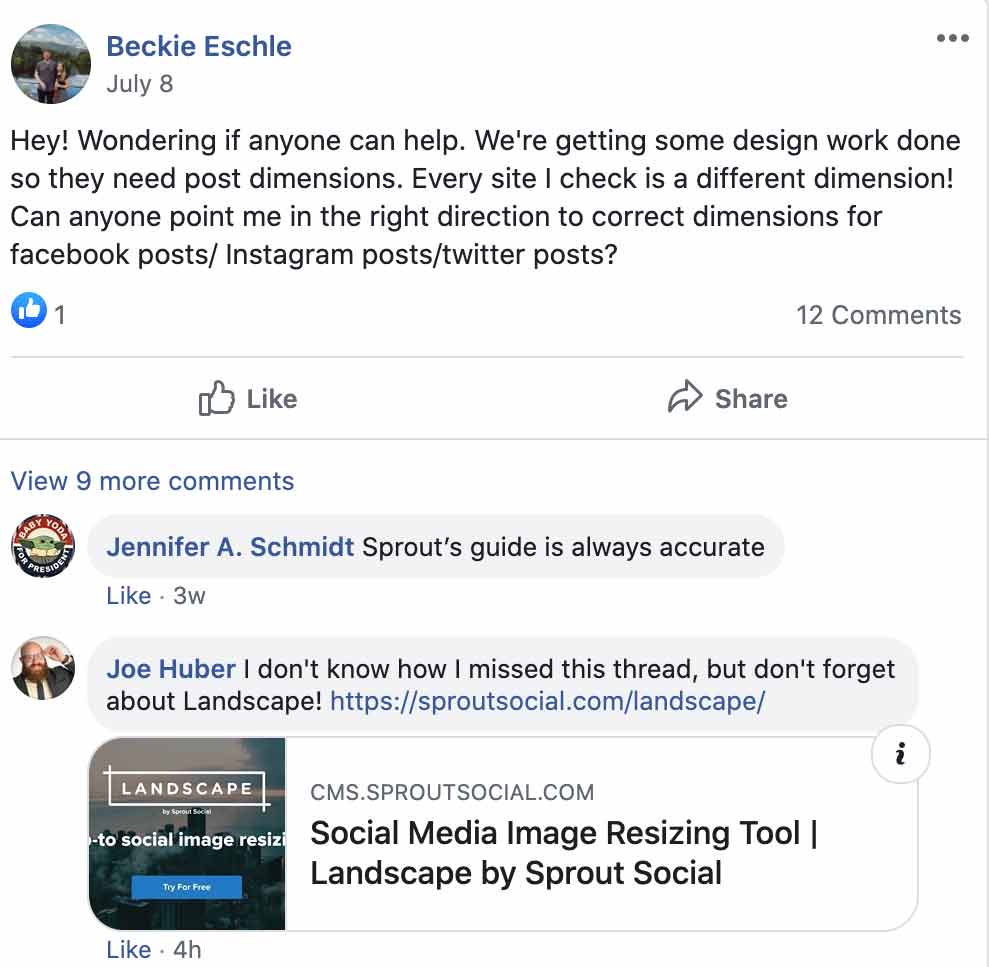Visit Beckie Eschle's profile
The width and height of the screenshot is (989, 967).
coord(198,46)
